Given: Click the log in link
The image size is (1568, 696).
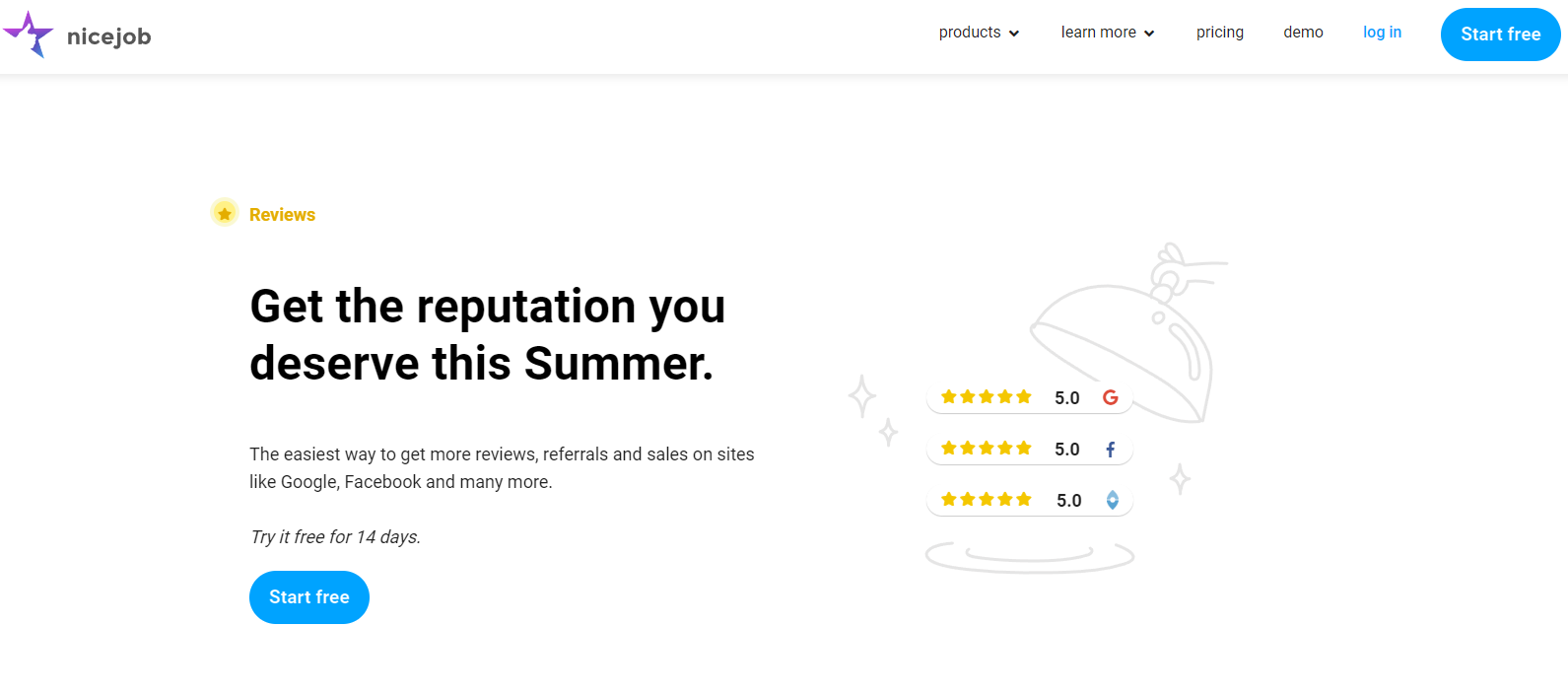Looking at the screenshot, I should [1382, 32].
